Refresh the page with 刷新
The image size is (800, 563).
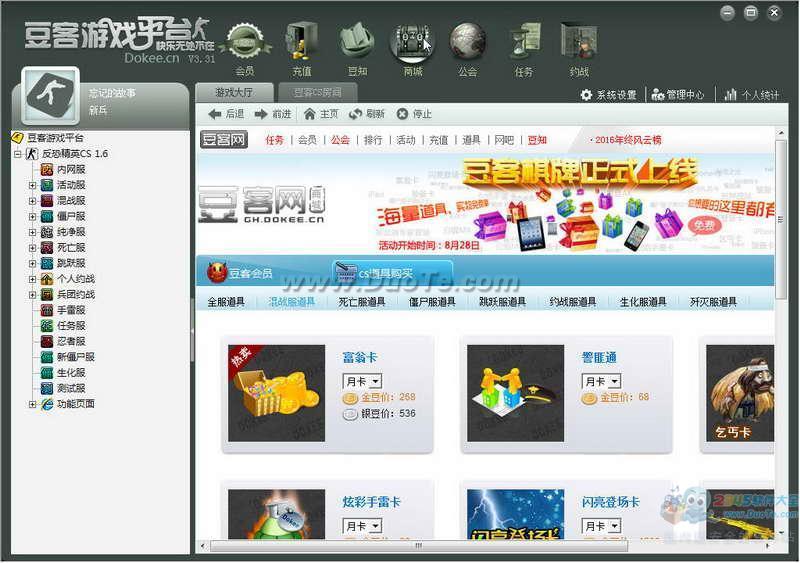[x=367, y=114]
